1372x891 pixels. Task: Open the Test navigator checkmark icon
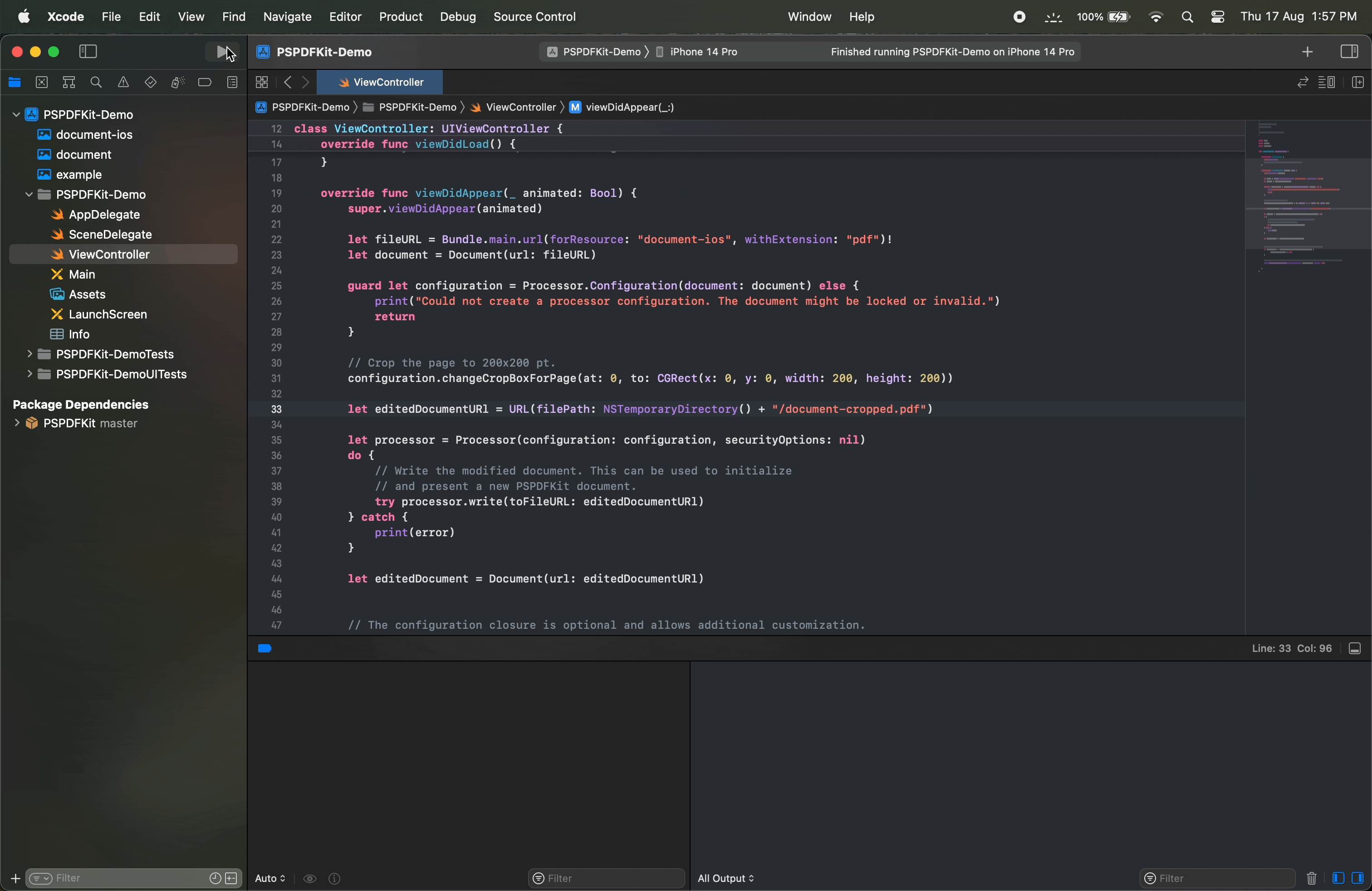click(x=151, y=83)
